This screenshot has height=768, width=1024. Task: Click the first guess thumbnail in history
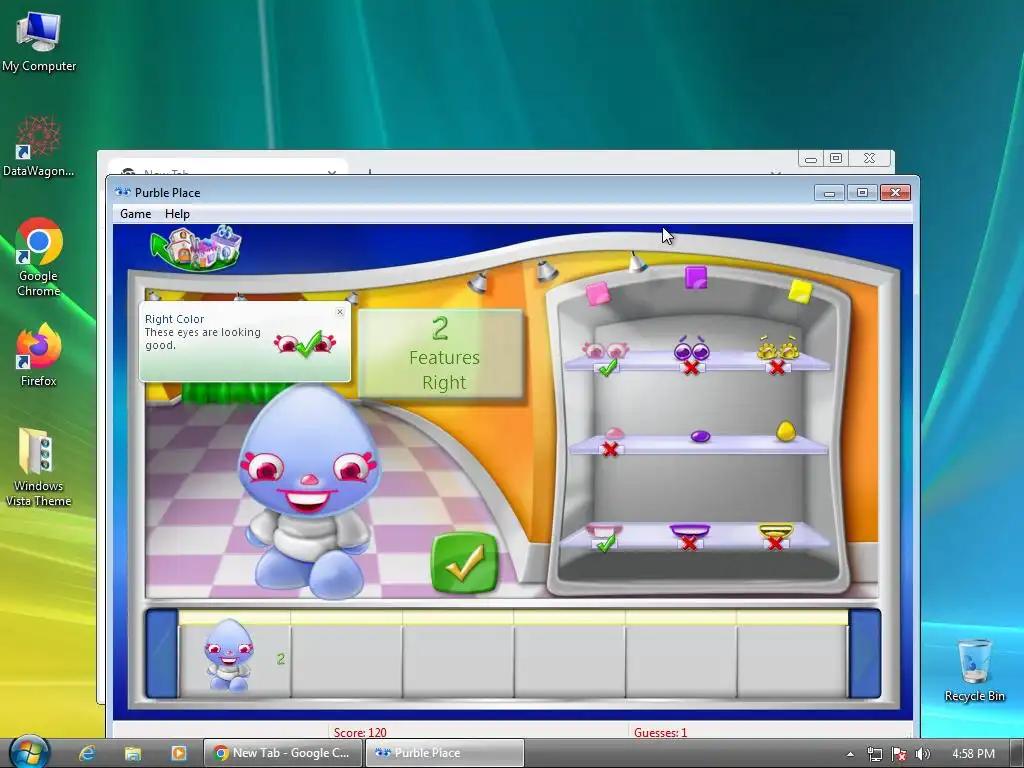tap(228, 655)
